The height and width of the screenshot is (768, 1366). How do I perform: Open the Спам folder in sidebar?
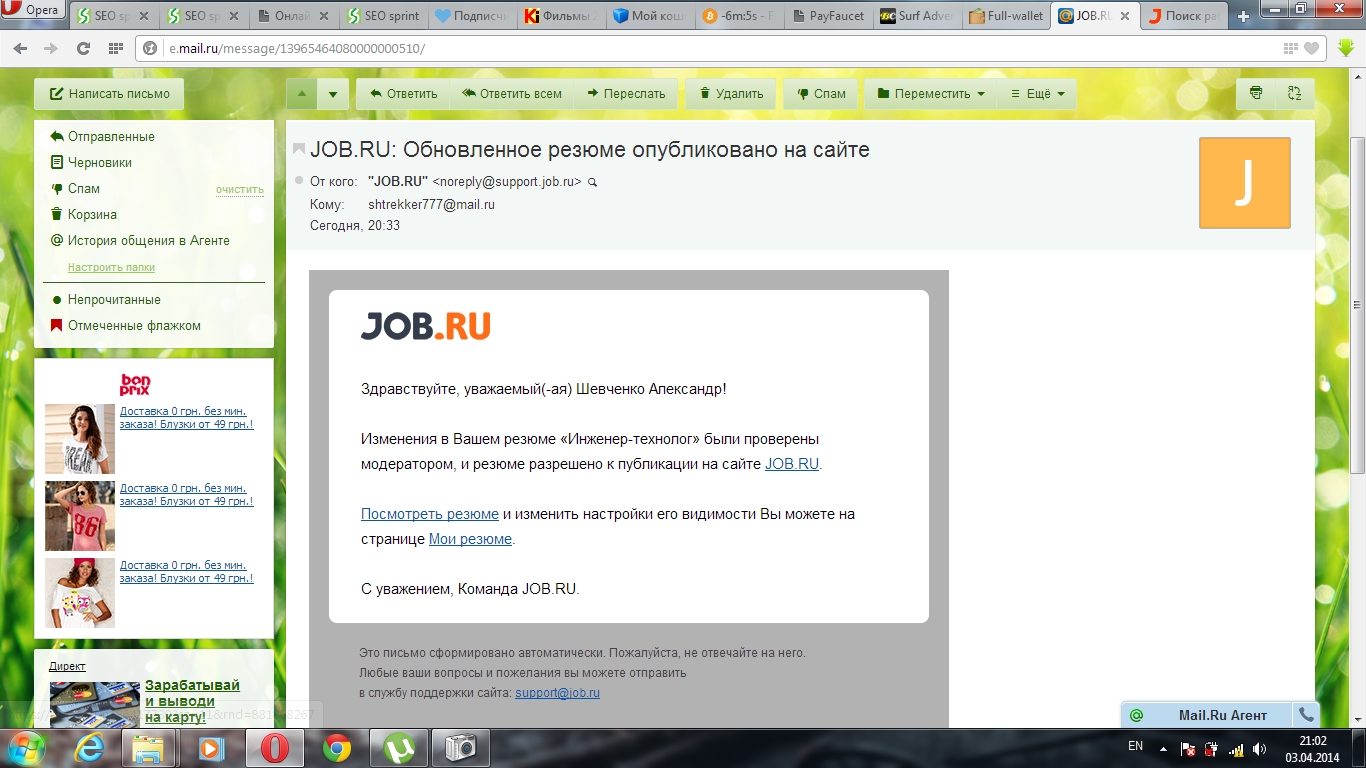pos(84,188)
